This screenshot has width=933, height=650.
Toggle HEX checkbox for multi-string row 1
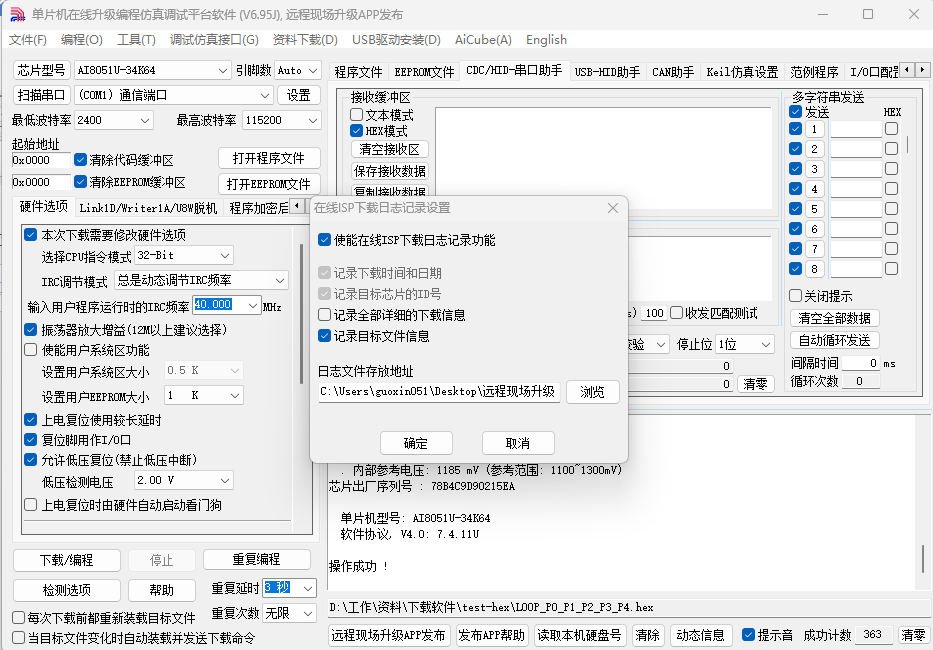(891, 129)
